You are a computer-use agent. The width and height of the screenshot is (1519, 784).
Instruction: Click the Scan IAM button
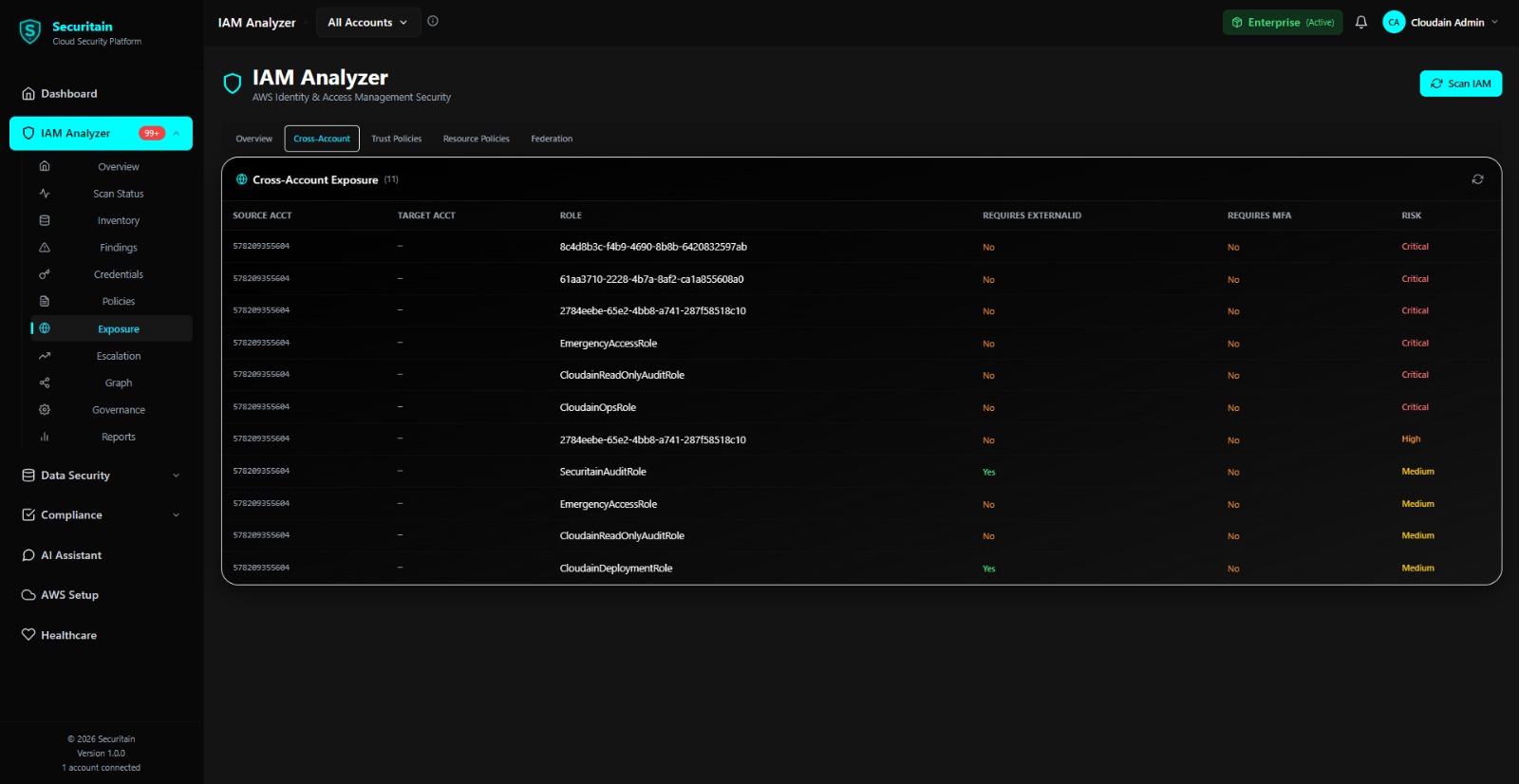pos(1460,84)
